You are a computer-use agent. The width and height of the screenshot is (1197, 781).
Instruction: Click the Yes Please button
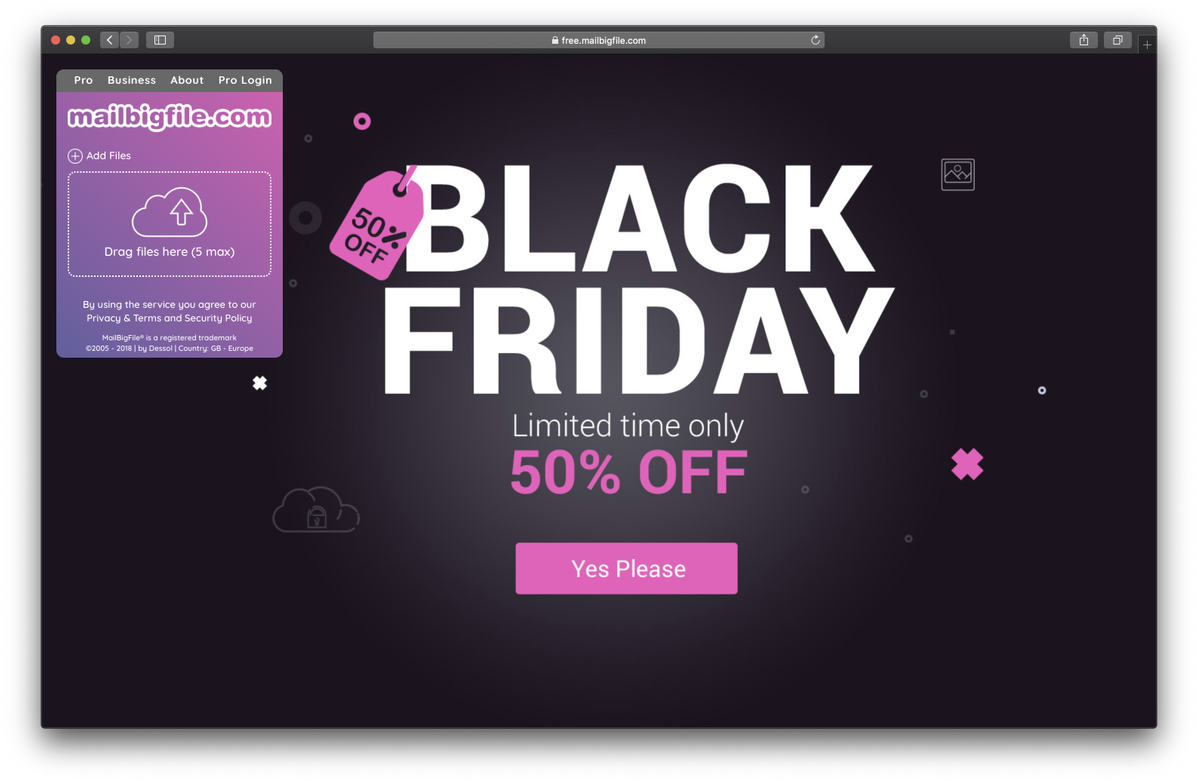627,568
